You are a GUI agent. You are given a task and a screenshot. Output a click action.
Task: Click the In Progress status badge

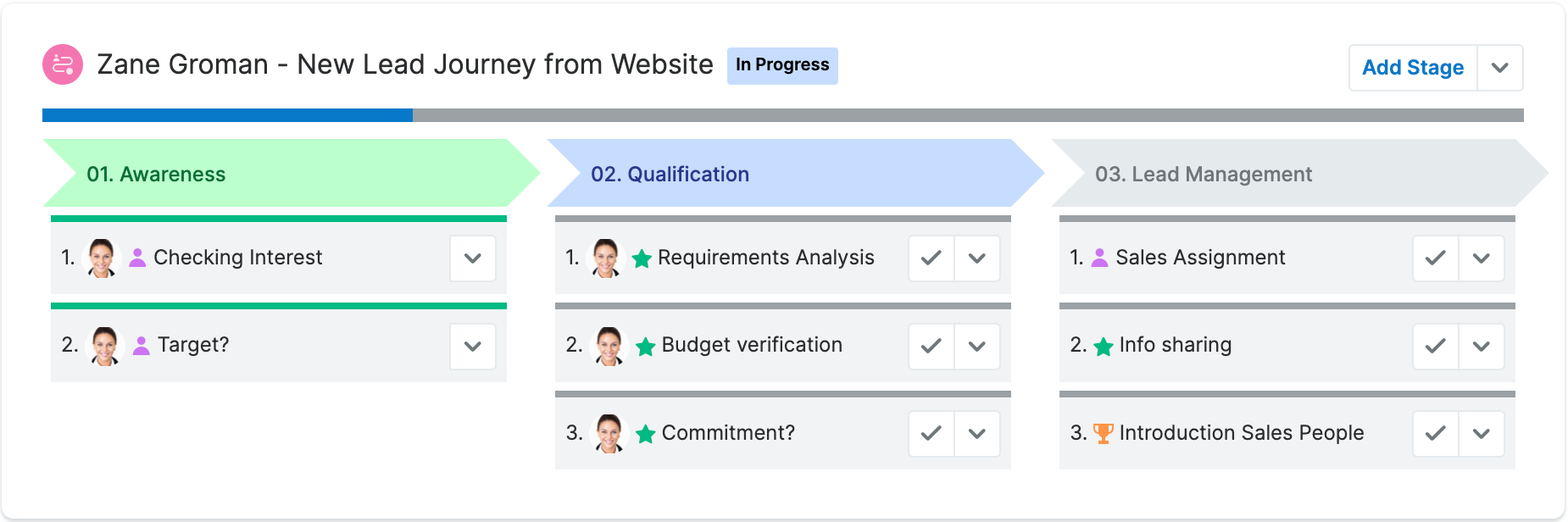pos(782,65)
